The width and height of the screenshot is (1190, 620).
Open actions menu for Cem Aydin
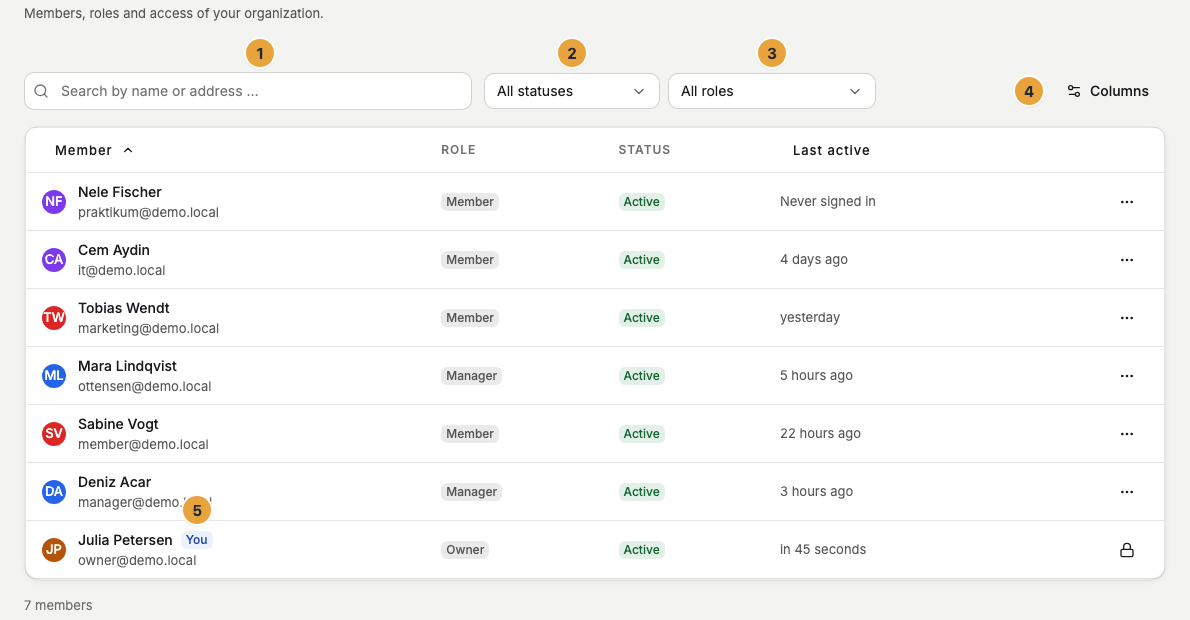(1126, 260)
